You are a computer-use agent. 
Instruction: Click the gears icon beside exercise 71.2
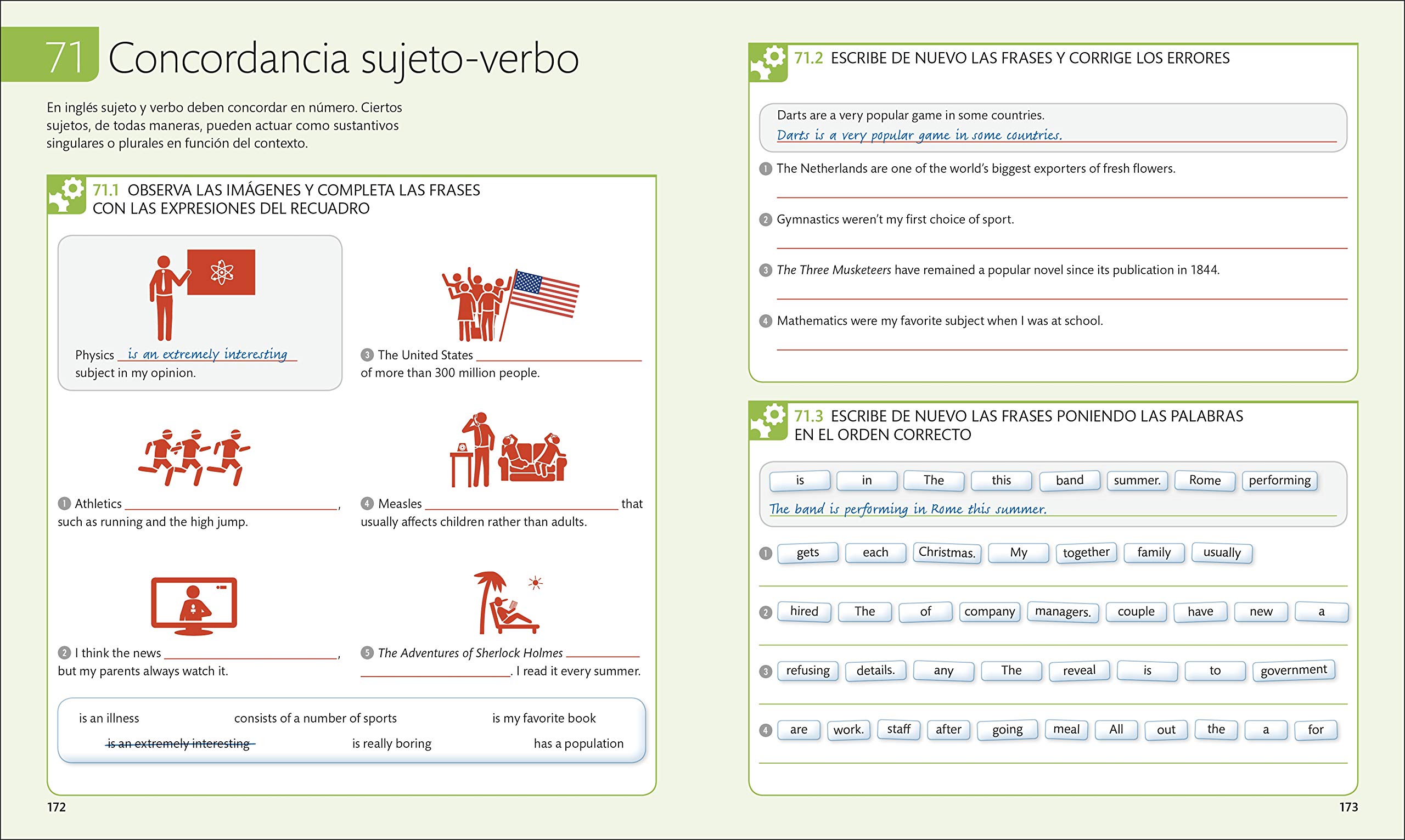(x=768, y=63)
